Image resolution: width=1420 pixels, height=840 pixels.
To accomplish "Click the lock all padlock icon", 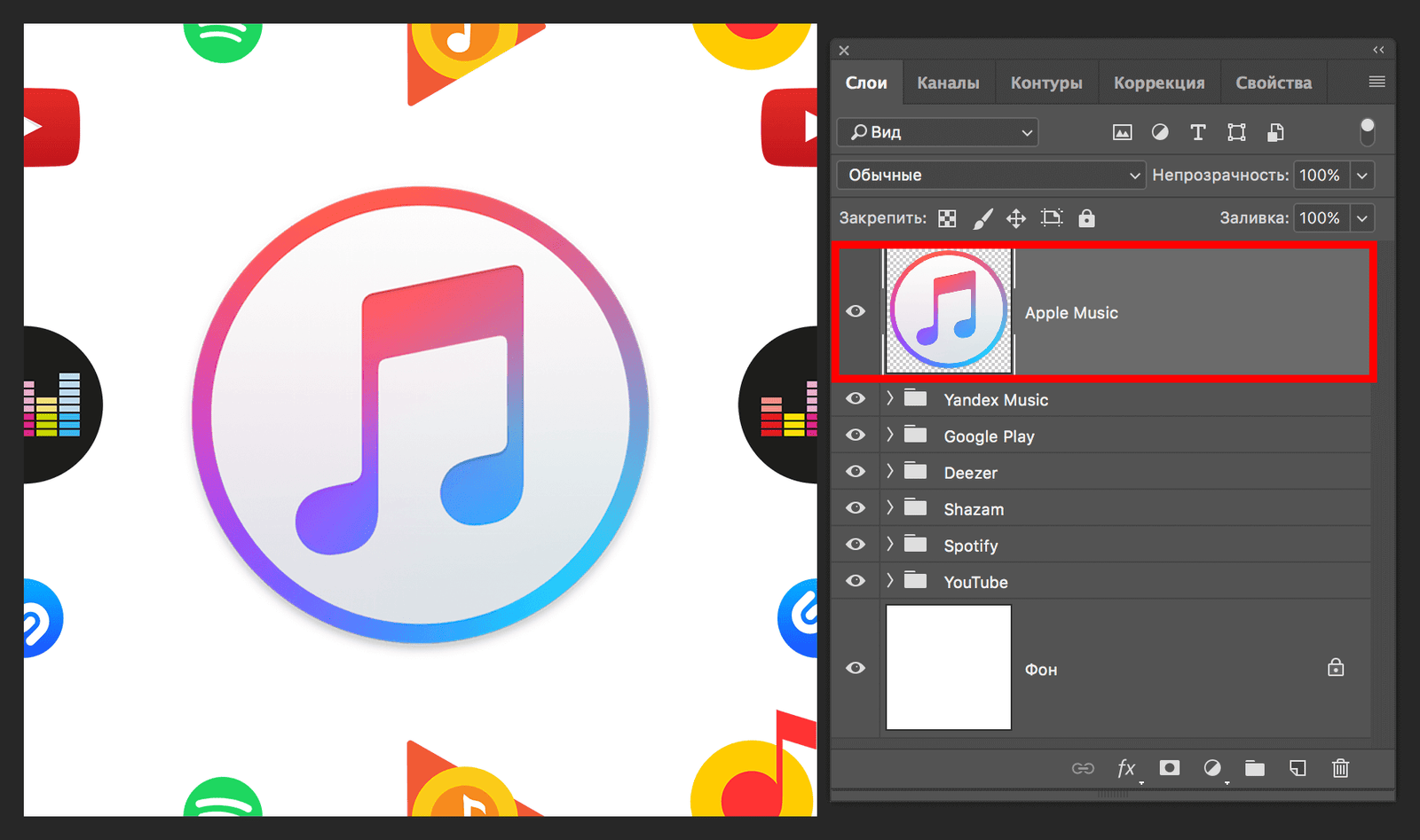I will point(1086,218).
